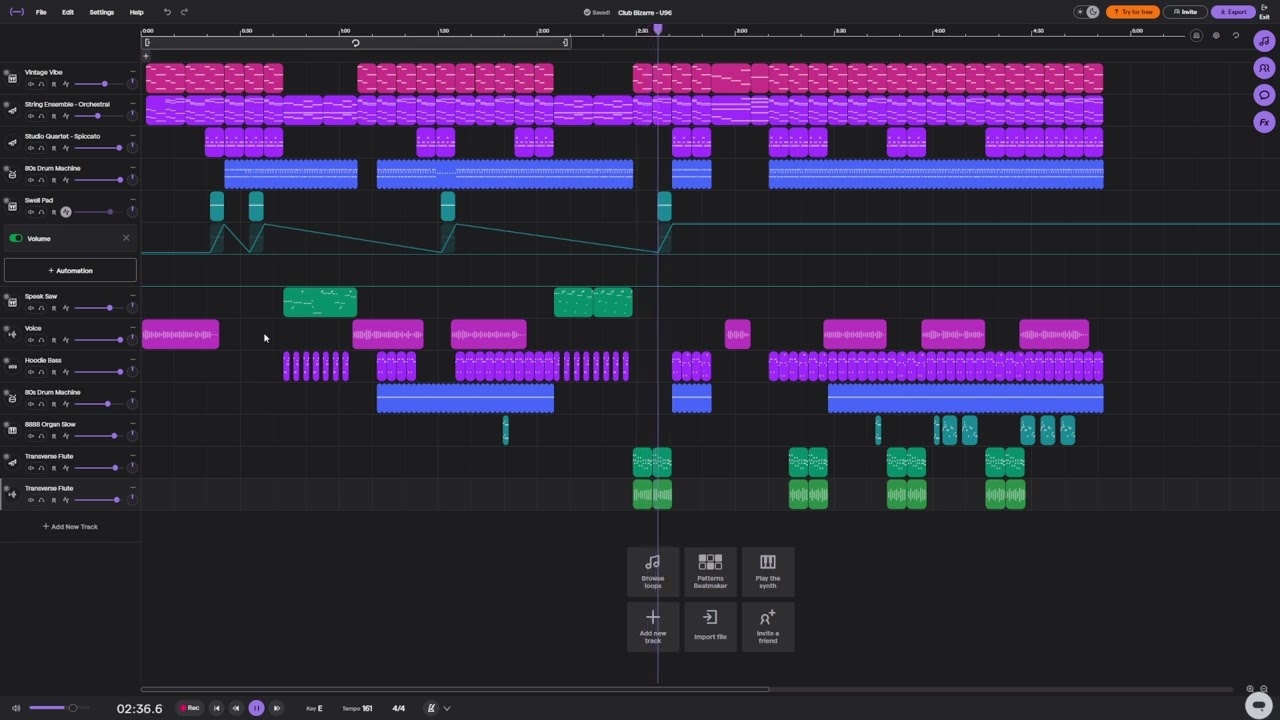Adjust the master volume slider

[x=58, y=708]
